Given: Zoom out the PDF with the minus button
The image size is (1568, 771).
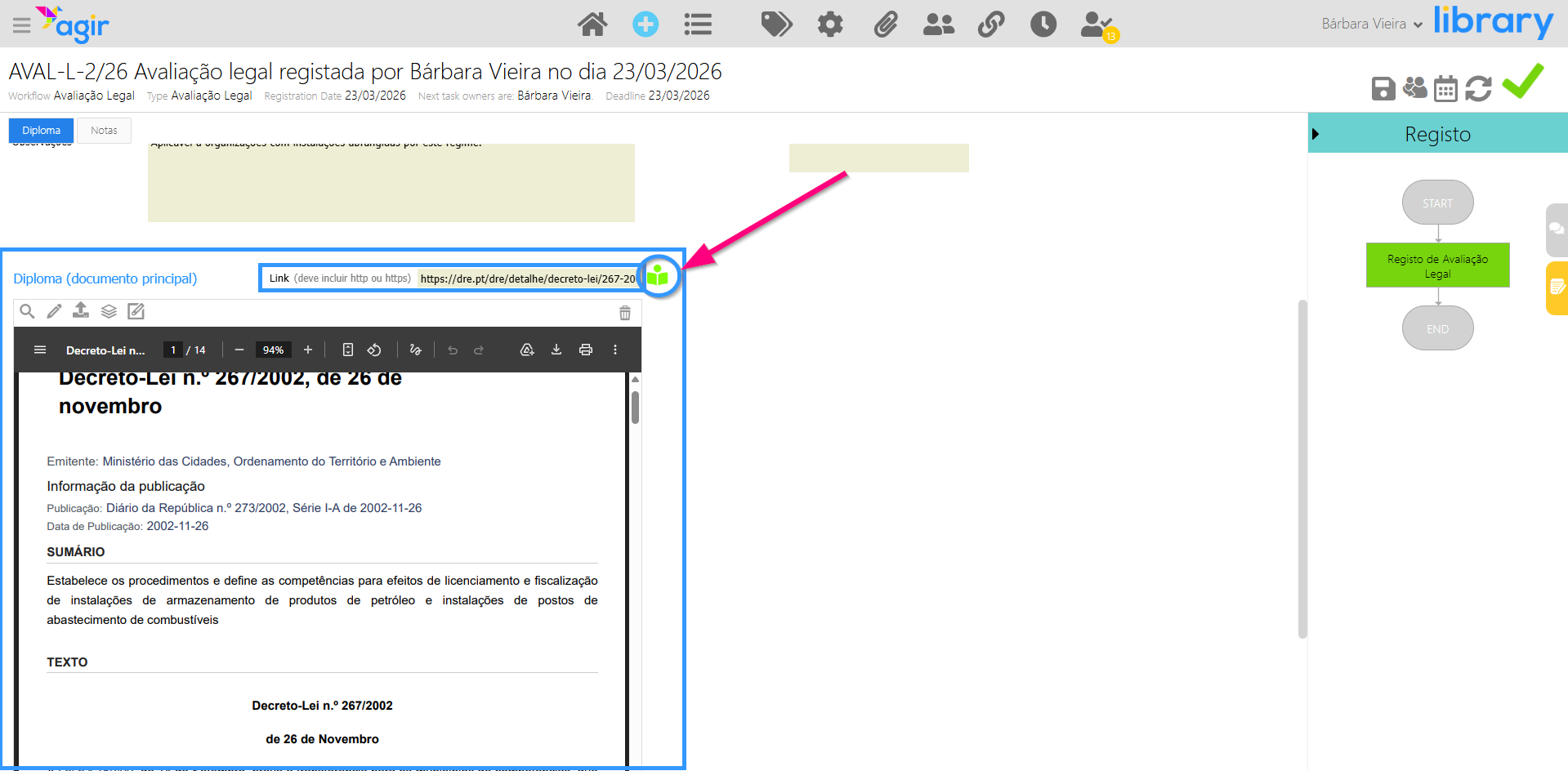Looking at the screenshot, I should 239,350.
